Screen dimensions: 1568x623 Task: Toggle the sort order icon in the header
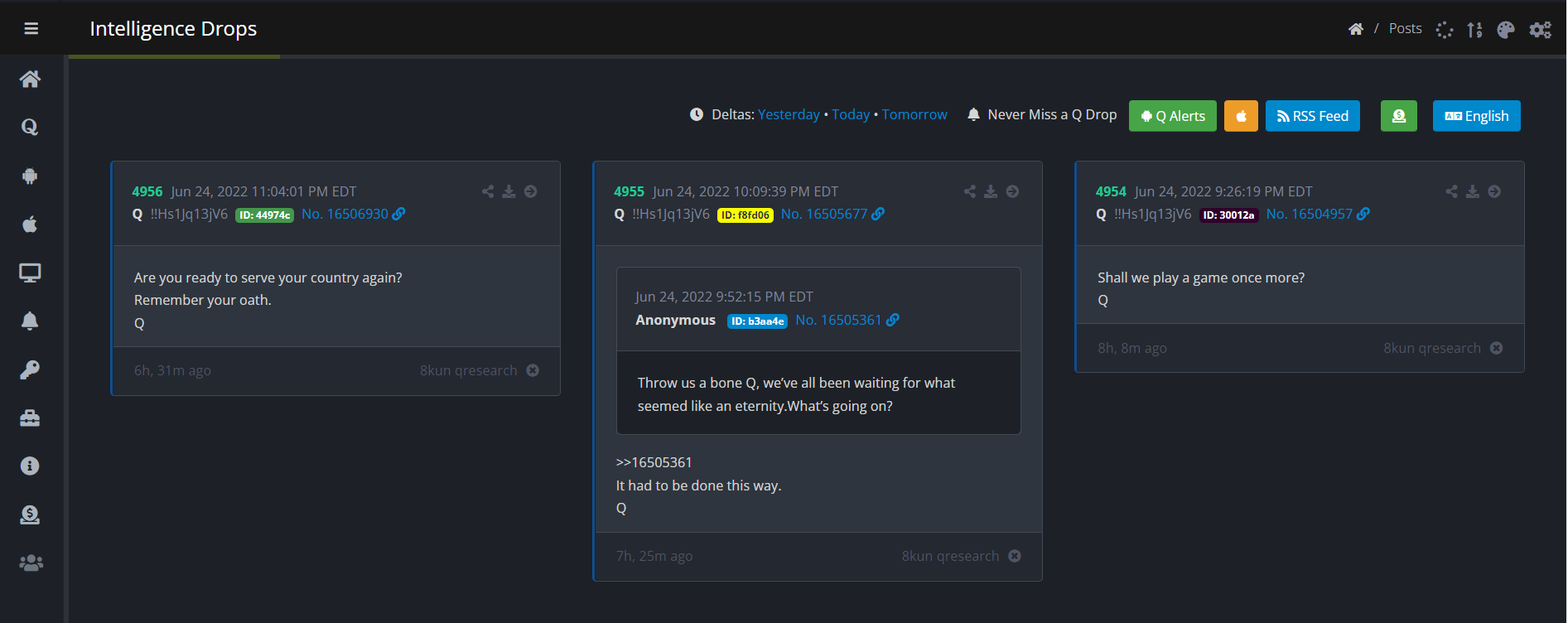(1474, 30)
